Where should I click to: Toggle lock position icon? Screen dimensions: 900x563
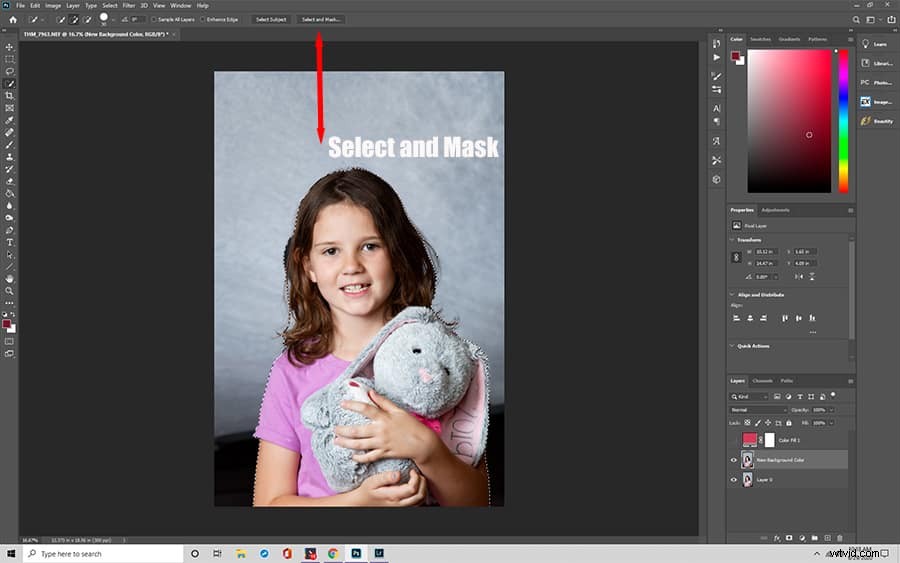pyautogui.click(x=768, y=423)
